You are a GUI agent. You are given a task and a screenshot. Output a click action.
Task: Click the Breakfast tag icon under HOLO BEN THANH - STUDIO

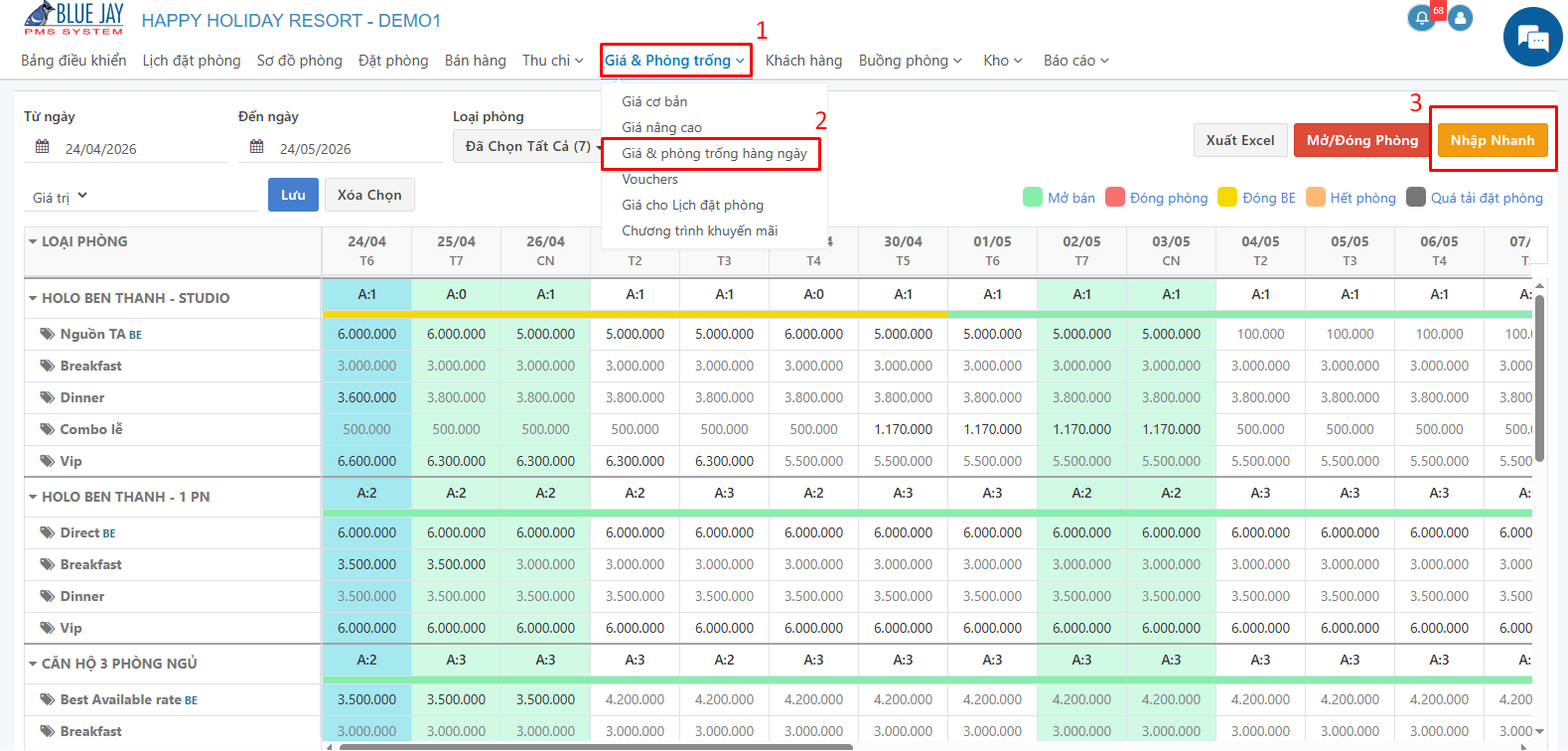tap(48, 366)
